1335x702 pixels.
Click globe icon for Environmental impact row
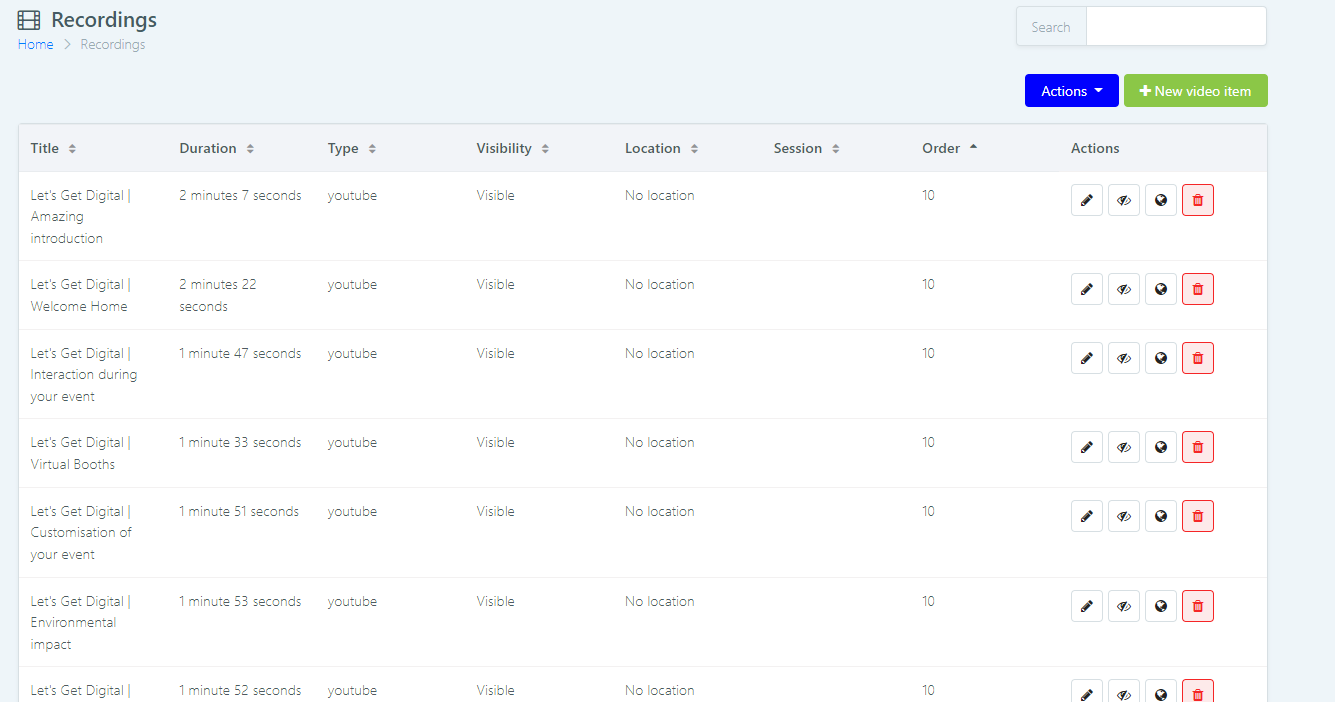1161,606
